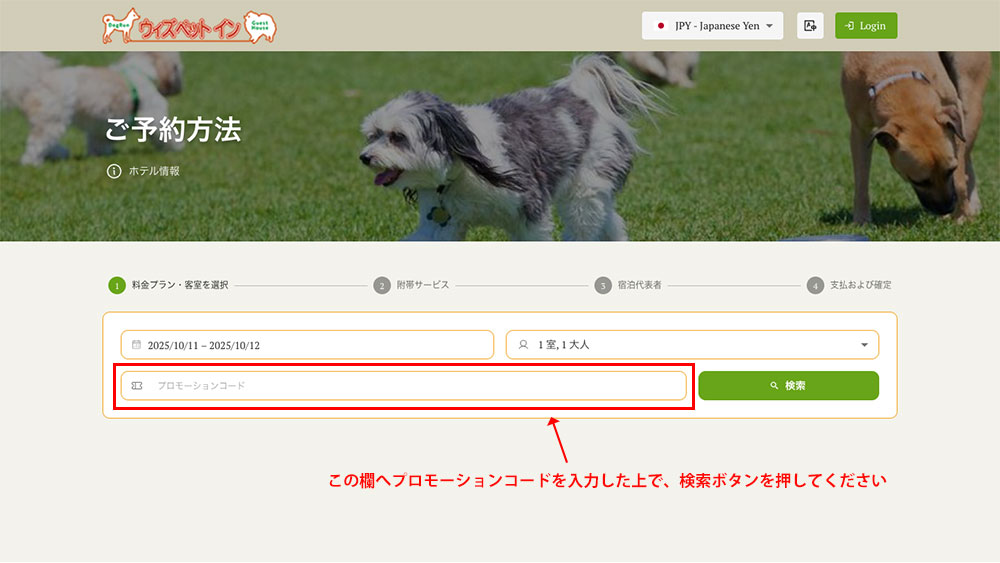
Task: Click the magnifier icon on 検索 button
Action: [774, 386]
